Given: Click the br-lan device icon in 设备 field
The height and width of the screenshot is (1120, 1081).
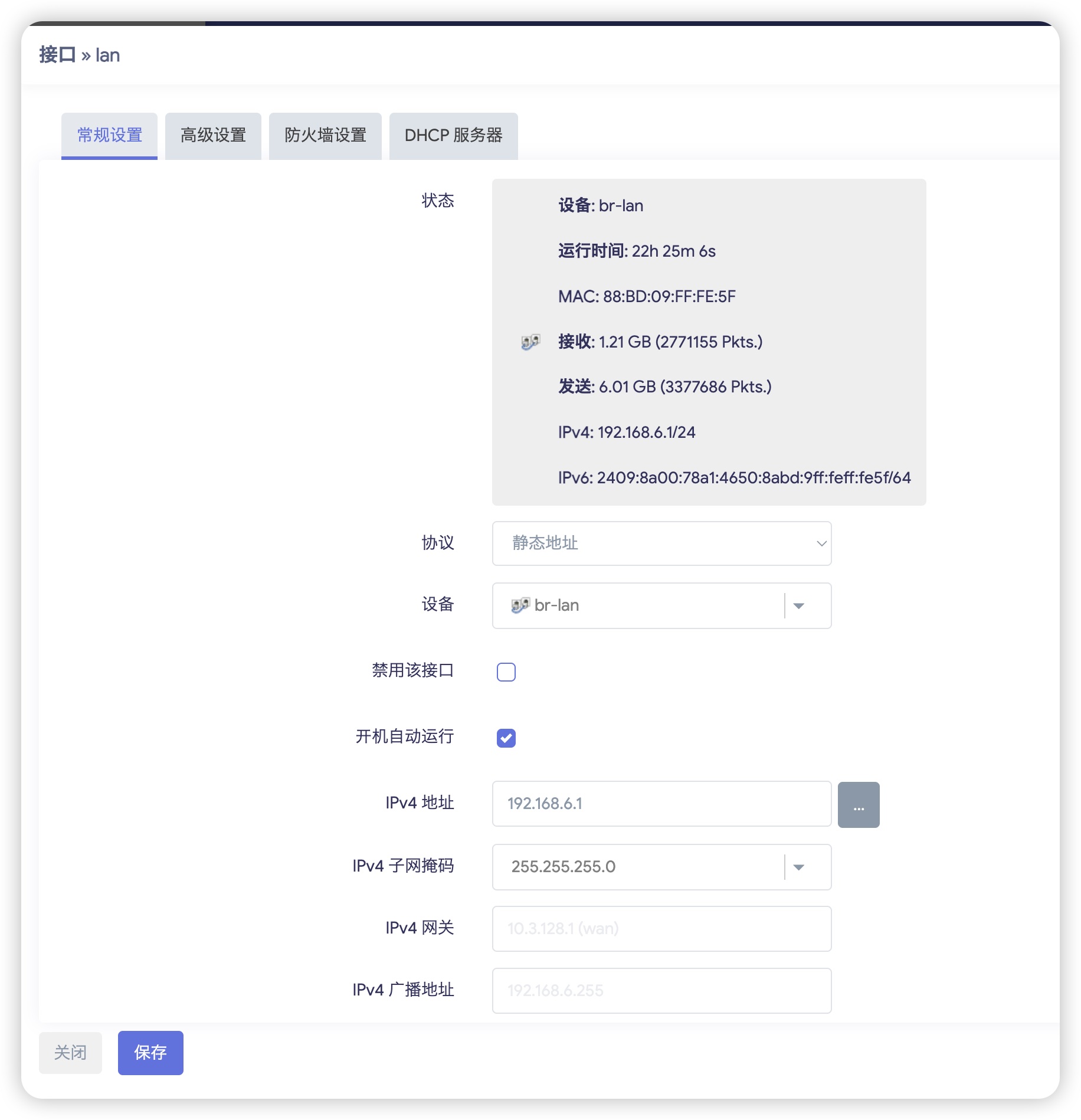Looking at the screenshot, I should (x=519, y=605).
